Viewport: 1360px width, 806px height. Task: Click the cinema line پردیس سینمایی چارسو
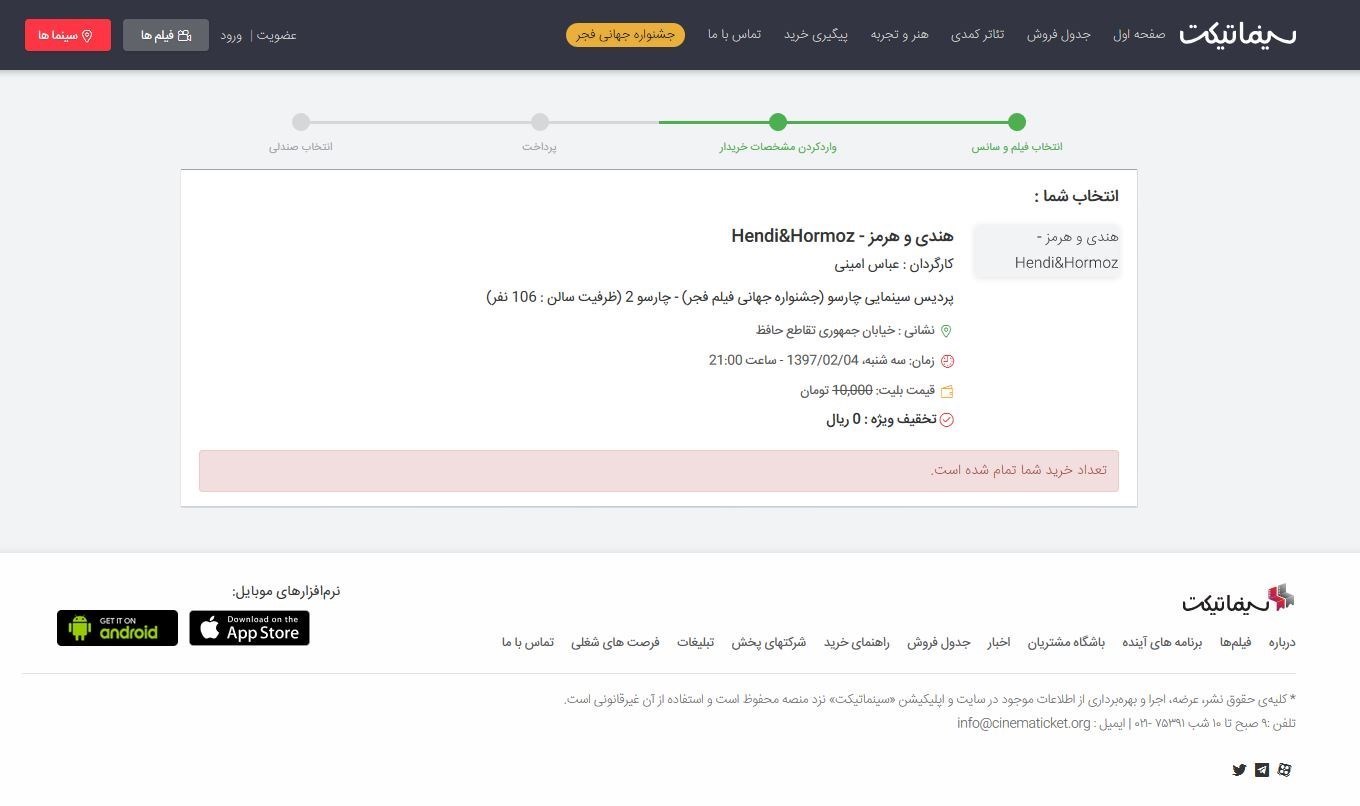click(x=720, y=298)
